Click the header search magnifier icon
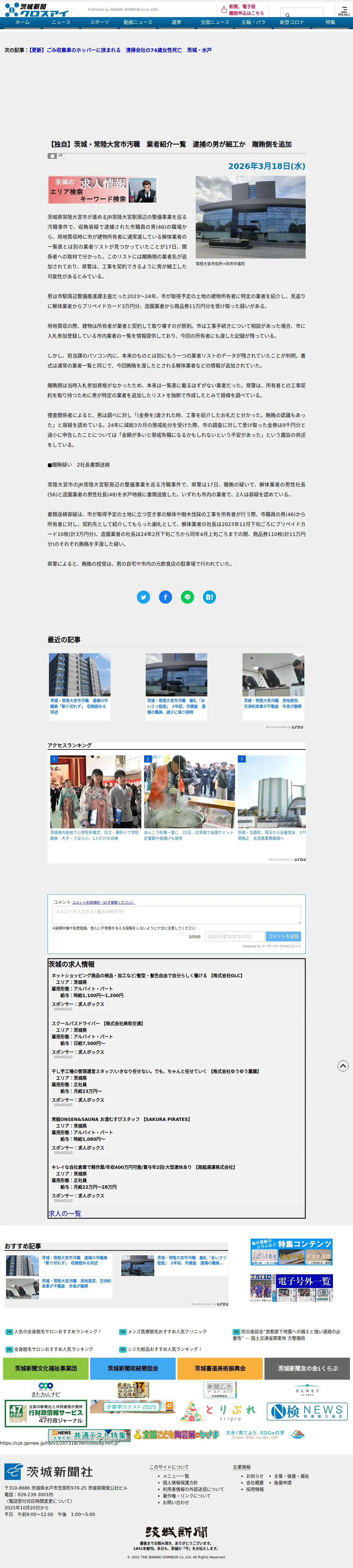The height and width of the screenshot is (1568, 353). tap(287, 15)
